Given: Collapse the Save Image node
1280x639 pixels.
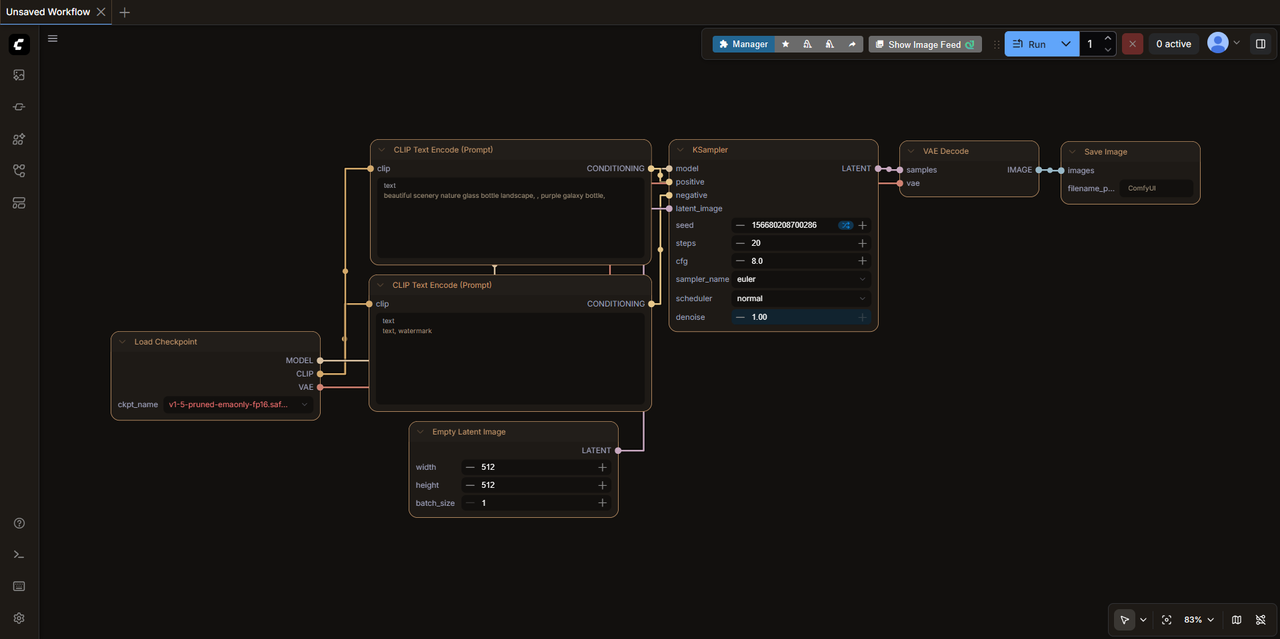Looking at the screenshot, I should pos(1073,152).
